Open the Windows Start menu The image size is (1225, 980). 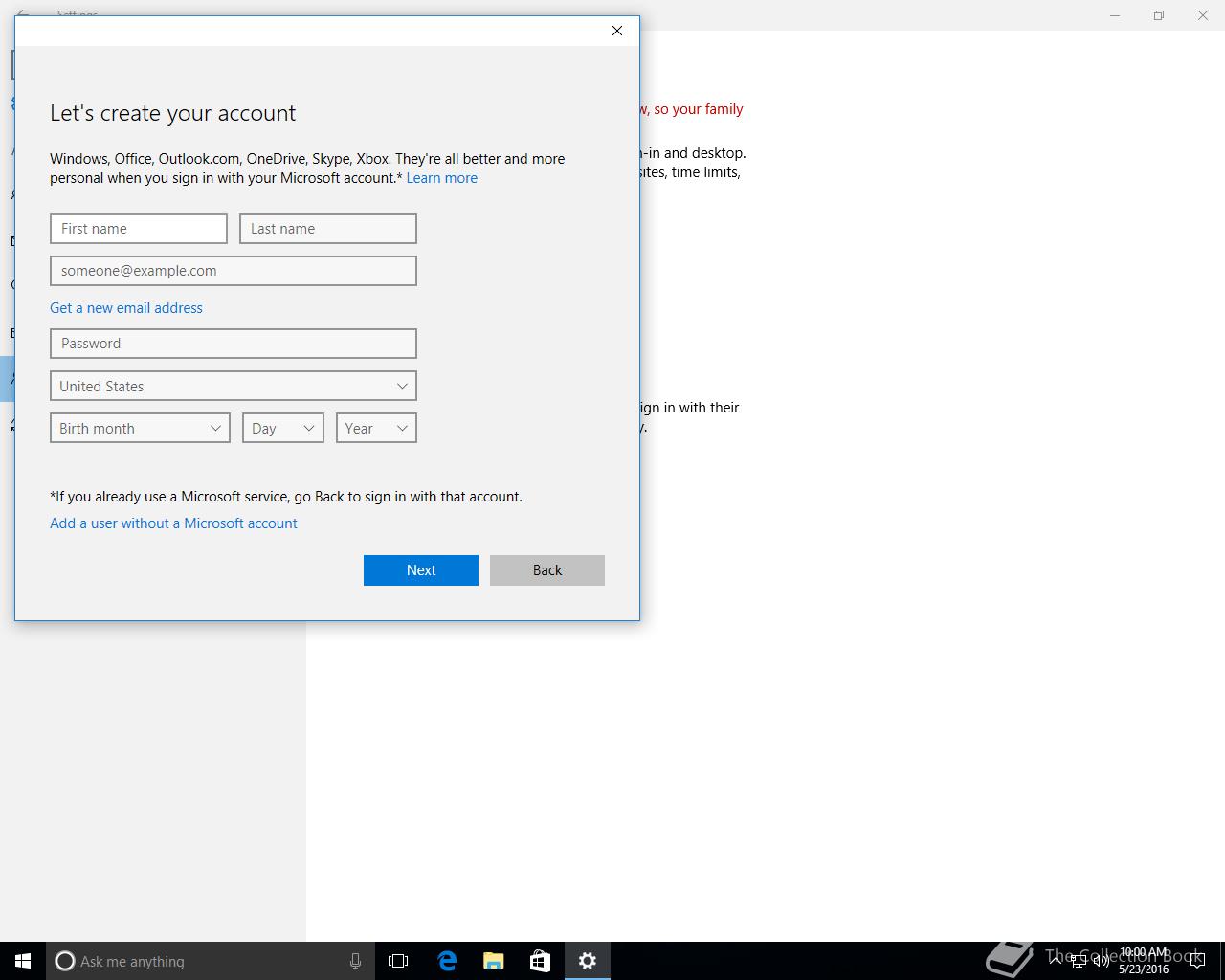[x=23, y=961]
